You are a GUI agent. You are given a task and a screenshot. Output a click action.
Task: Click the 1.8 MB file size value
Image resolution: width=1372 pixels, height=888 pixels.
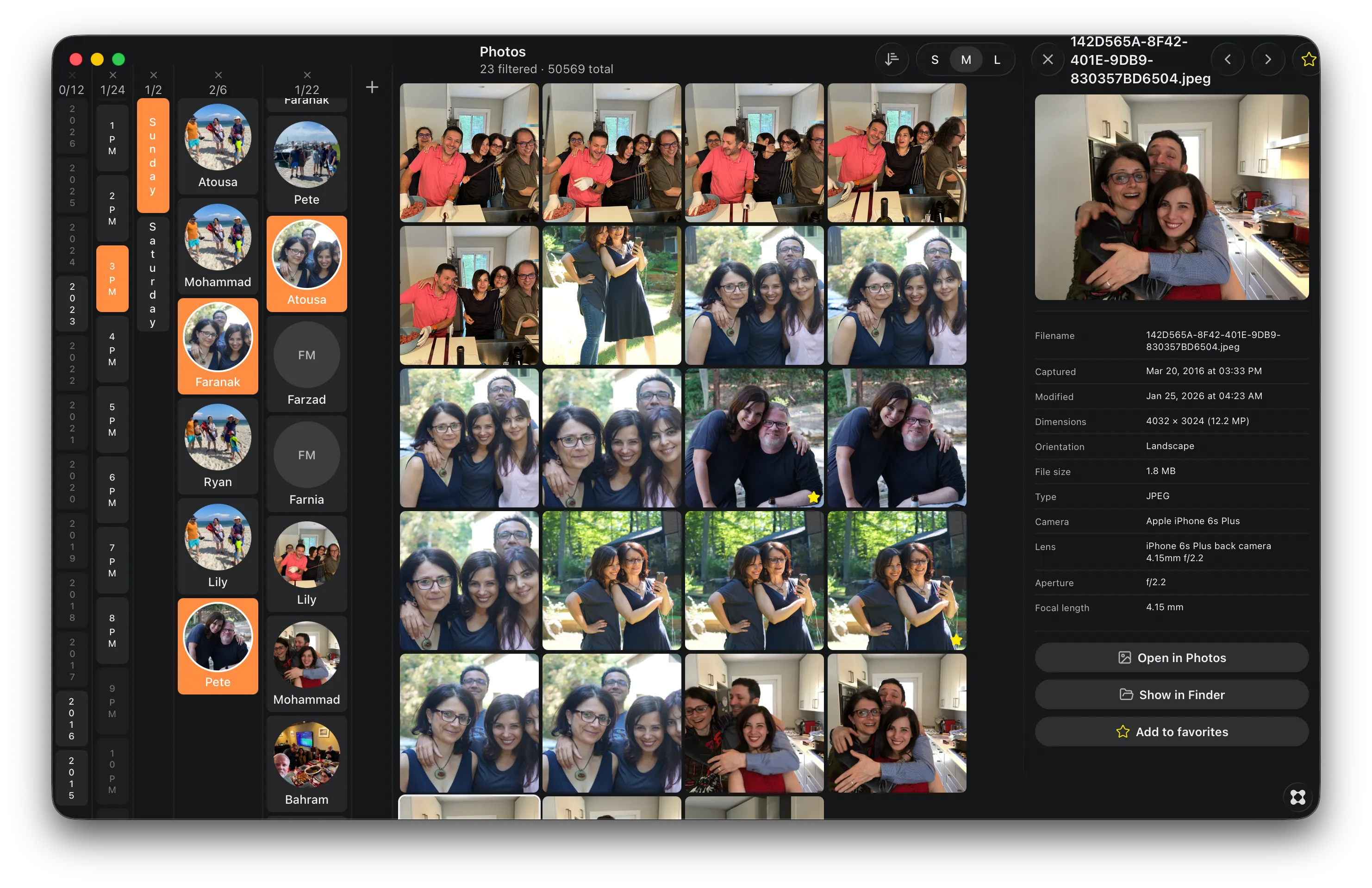[1160, 471]
